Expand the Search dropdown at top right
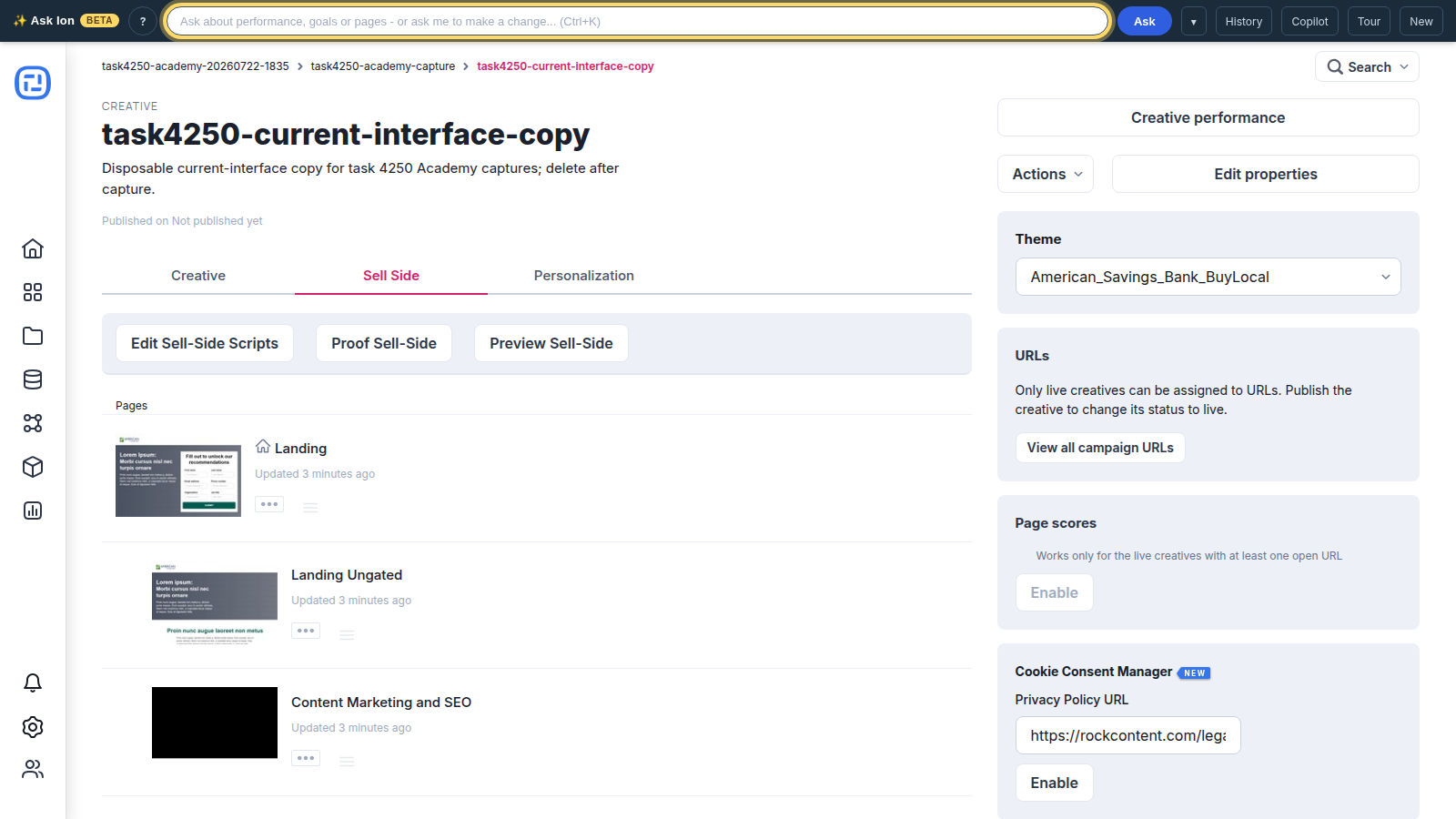The height and width of the screenshot is (819, 1456). pyautogui.click(x=1367, y=66)
